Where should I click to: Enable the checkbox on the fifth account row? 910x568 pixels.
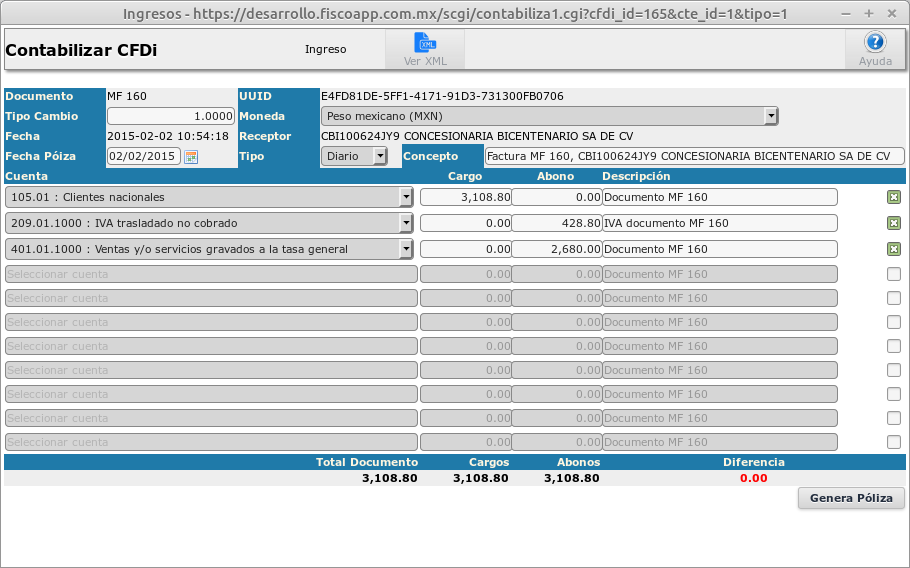pos(893,298)
